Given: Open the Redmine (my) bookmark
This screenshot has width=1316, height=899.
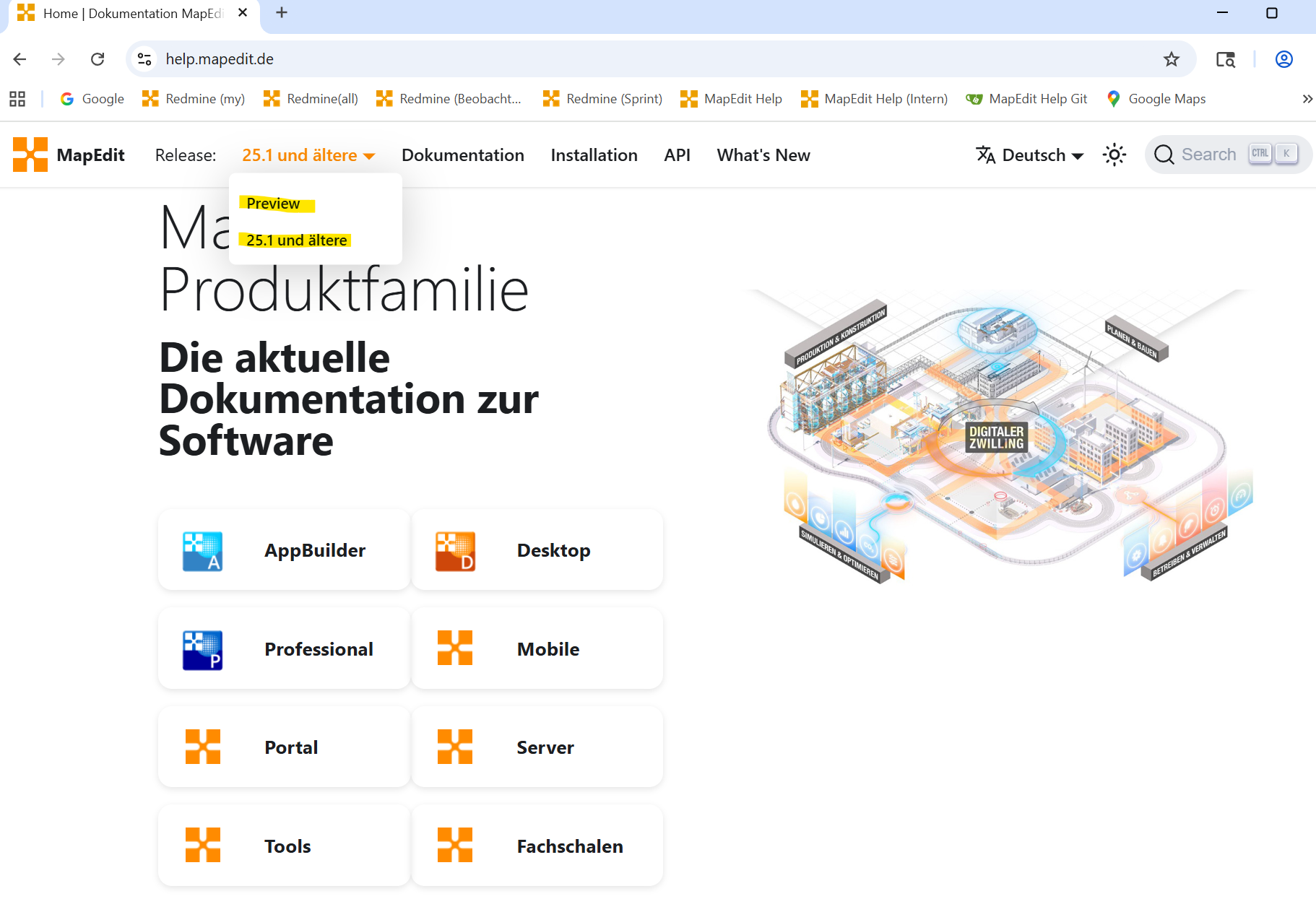Looking at the screenshot, I should tap(194, 99).
